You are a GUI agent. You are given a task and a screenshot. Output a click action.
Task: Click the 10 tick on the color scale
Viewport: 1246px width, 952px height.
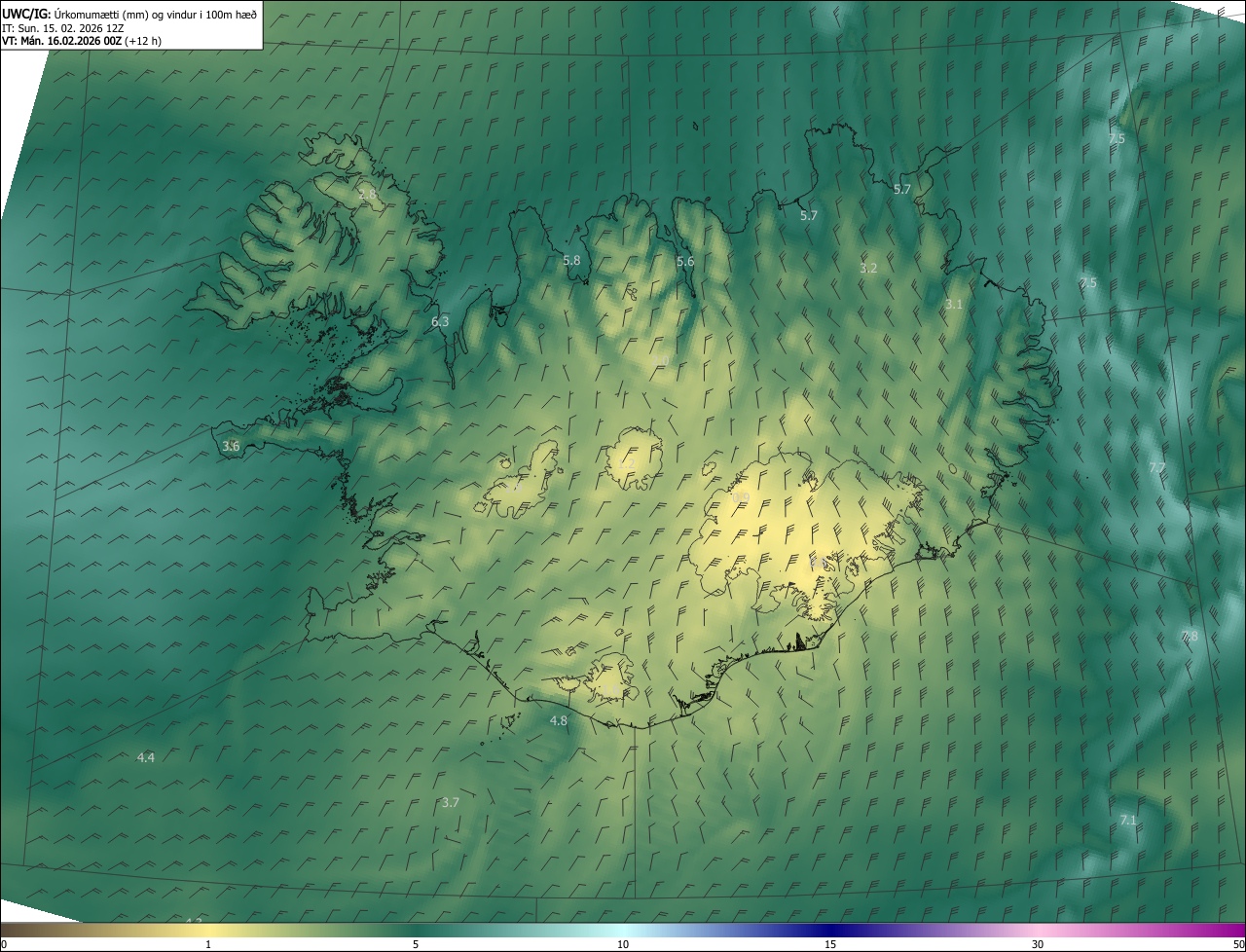click(x=623, y=945)
